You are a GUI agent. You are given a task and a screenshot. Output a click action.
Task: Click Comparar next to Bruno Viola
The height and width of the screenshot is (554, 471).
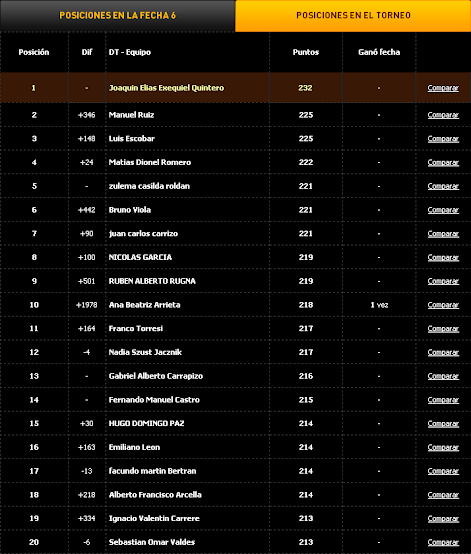point(443,210)
